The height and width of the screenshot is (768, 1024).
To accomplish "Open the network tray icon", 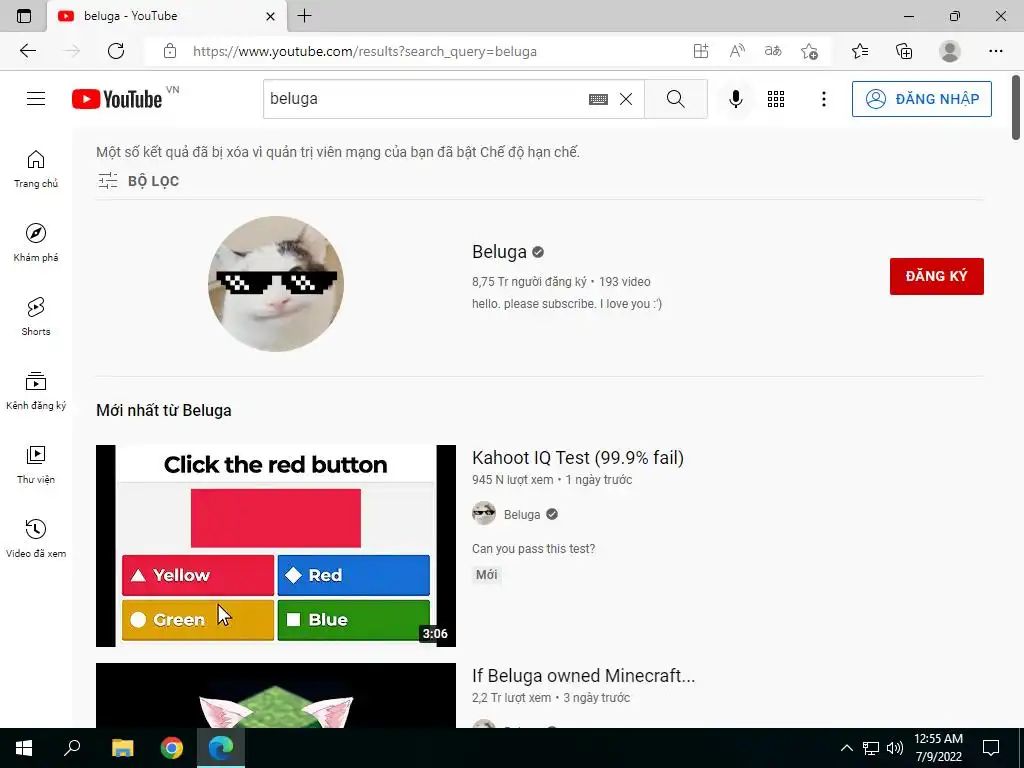I will click(x=871, y=748).
